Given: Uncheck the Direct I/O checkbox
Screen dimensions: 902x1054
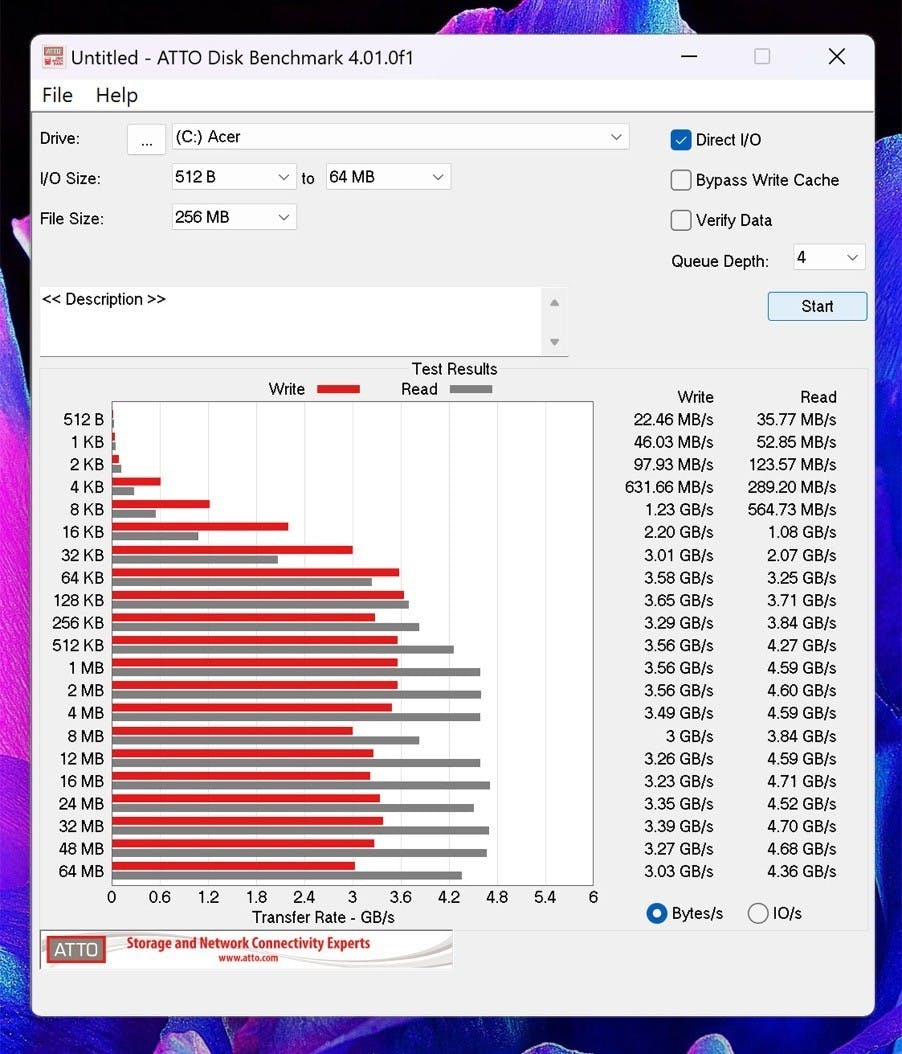Looking at the screenshot, I should [x=681, y=140].
